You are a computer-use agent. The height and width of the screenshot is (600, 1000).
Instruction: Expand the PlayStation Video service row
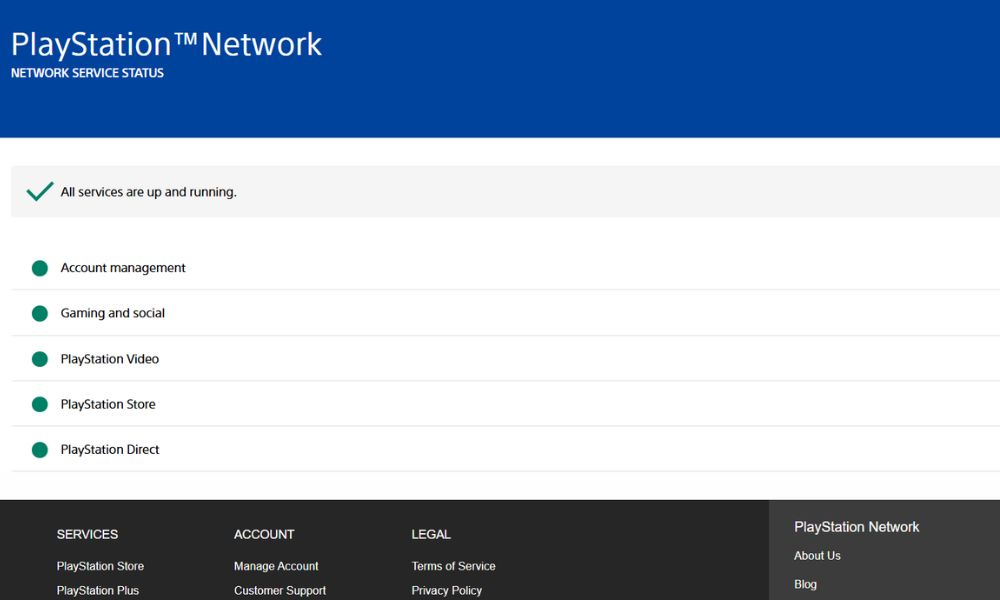click(110, 358)
